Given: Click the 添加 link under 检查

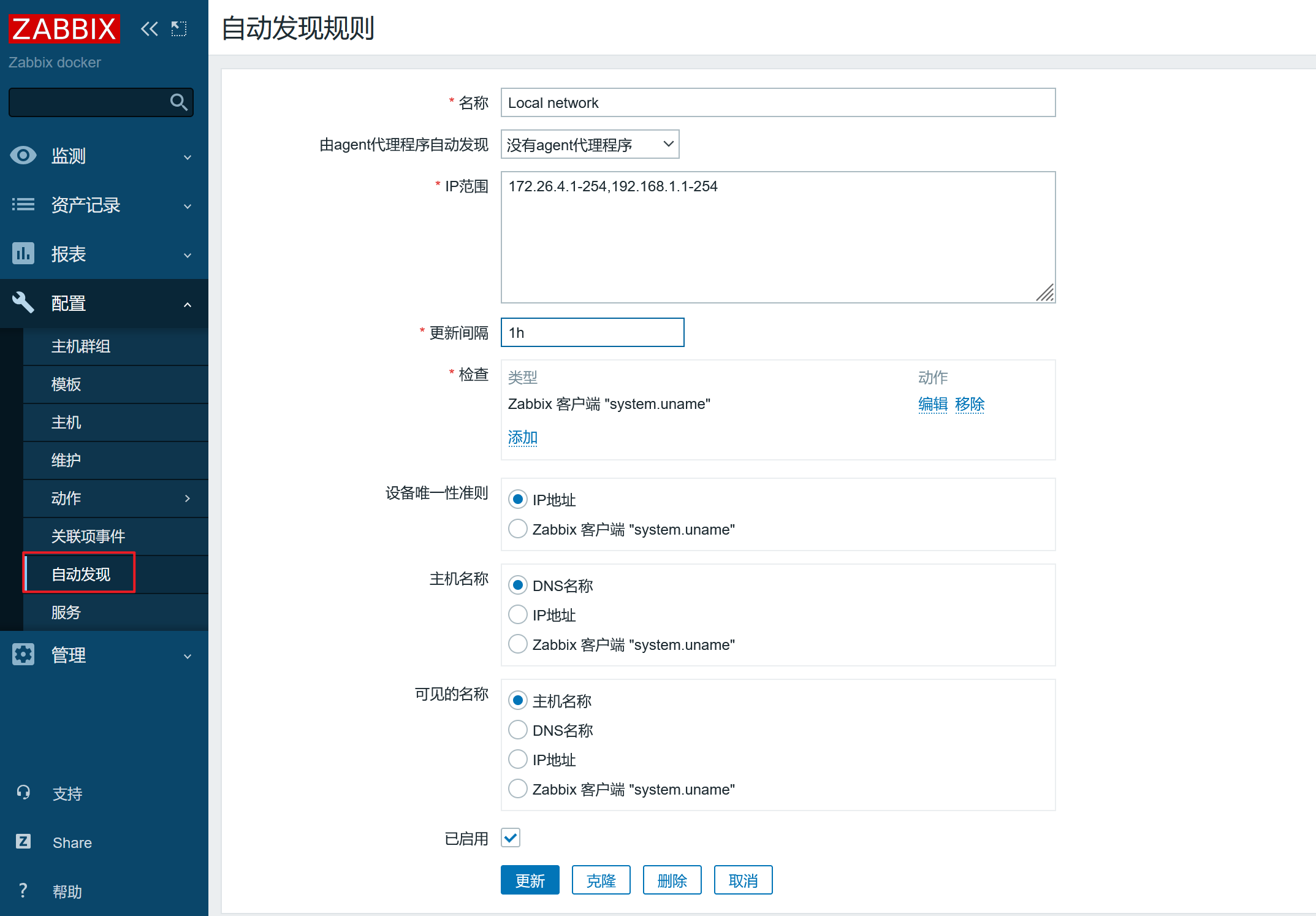Looking at the screenshot, I should (x=522, y=437).
